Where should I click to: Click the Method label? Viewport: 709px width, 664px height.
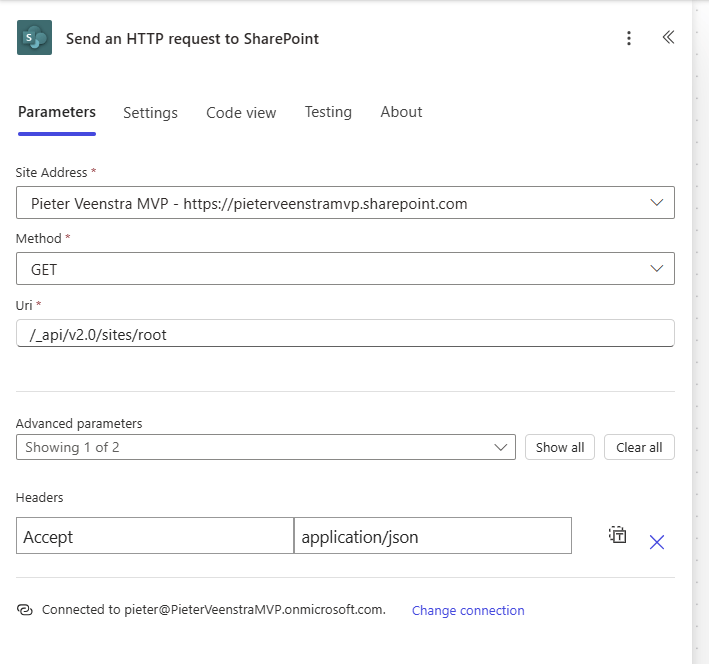[38, 238]
